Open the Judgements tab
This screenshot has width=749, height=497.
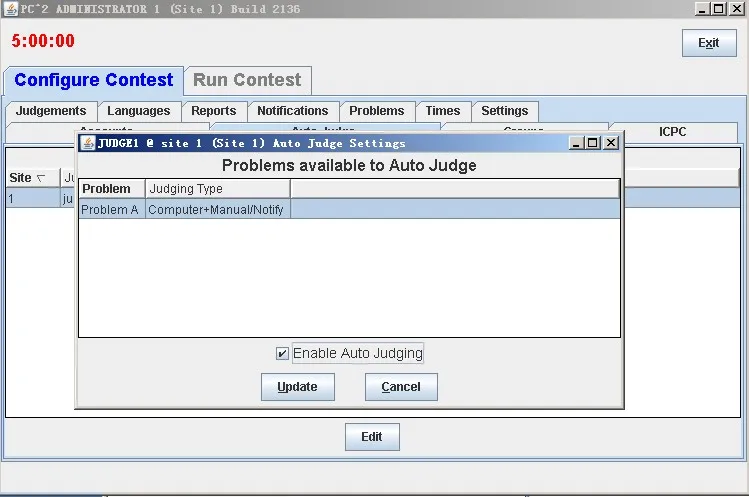pyautogui.click(x=51, y=111)
